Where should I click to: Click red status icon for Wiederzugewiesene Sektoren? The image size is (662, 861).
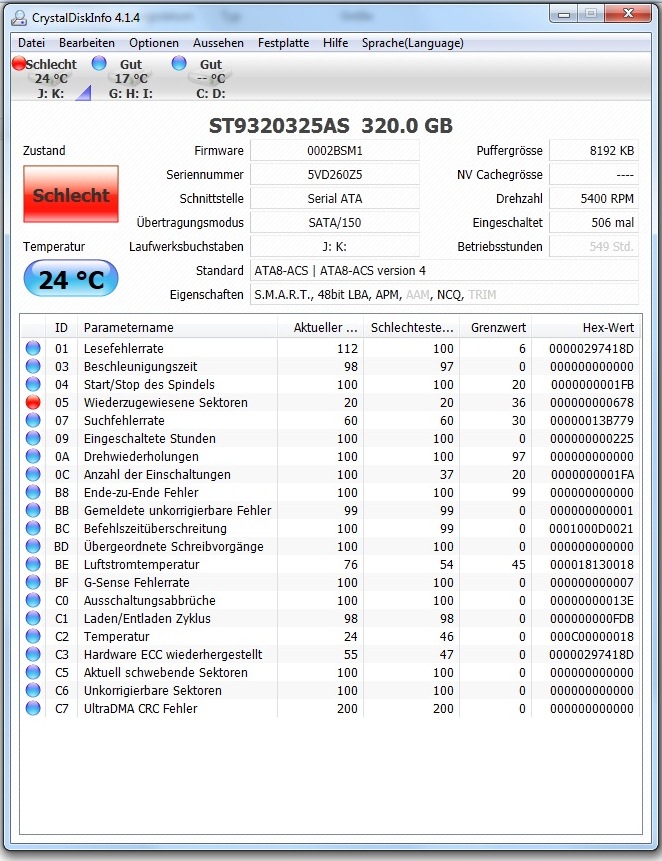[x=33, y=402]
